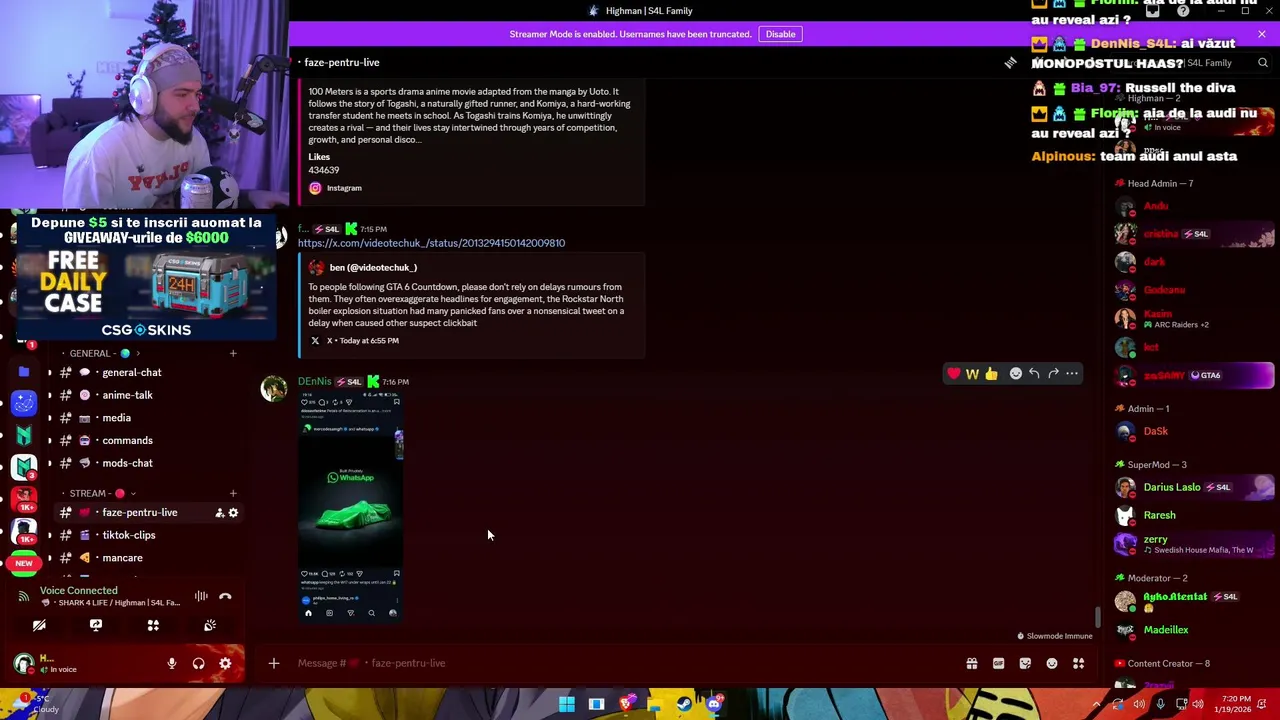
Task: Toggle noise suppression waveform icon
Action: pos(201,596)
